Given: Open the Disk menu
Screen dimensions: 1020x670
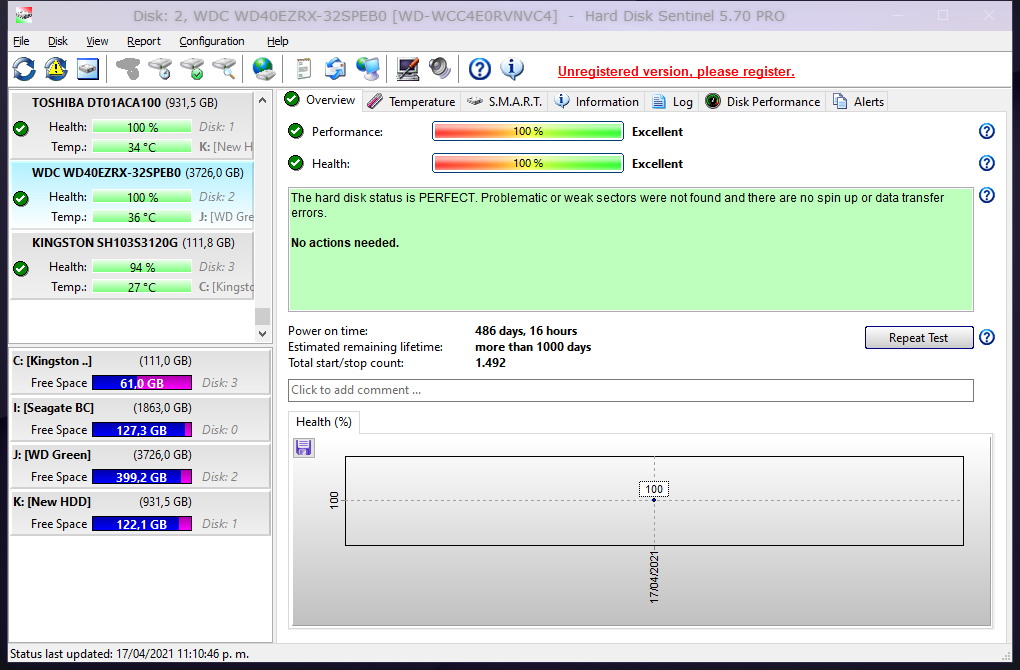Looking at the screenshot, I should coord(57,41).
